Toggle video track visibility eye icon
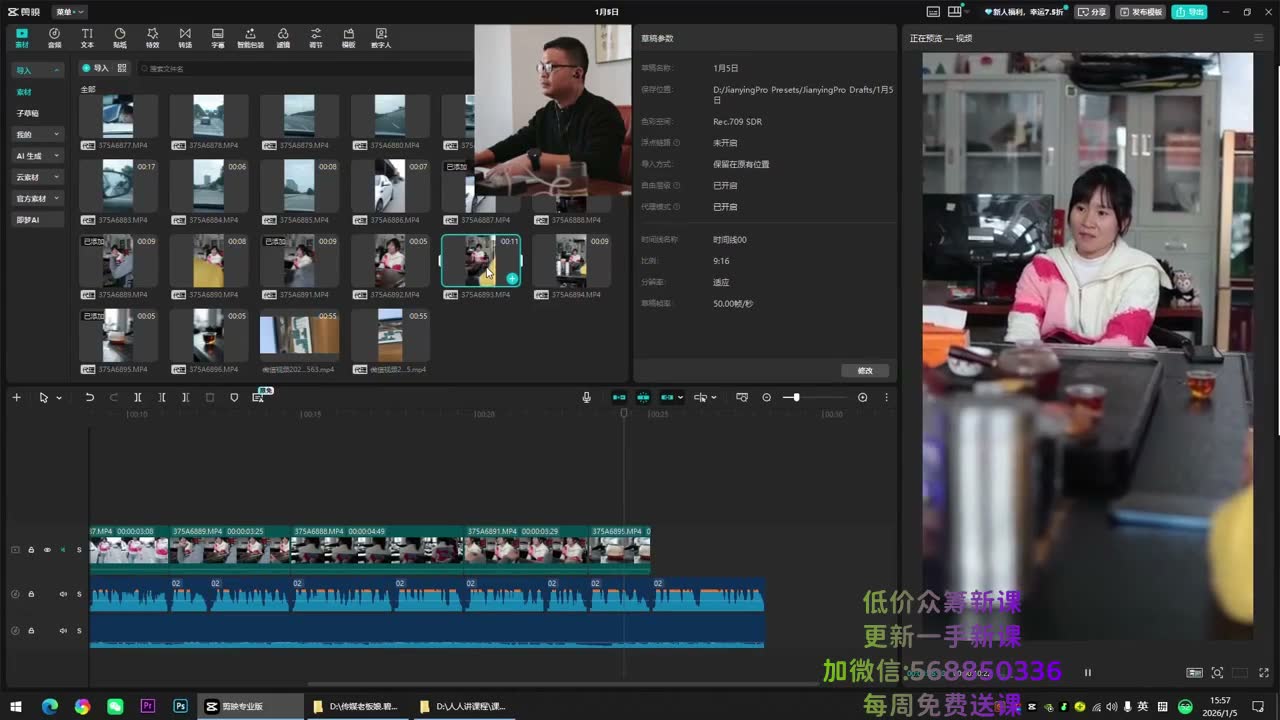Screen dimensions: 1280x720 tap(47, 549)
